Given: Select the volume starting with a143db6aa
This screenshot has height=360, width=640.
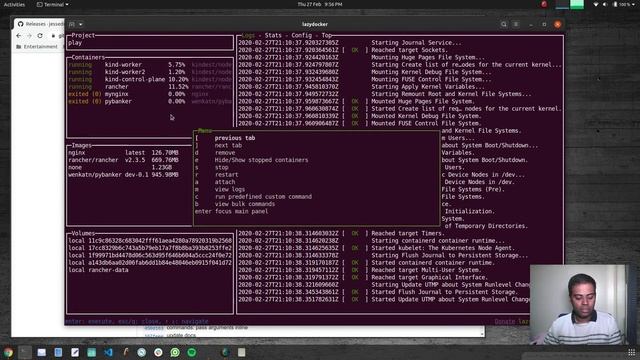Looking at the screenshot, I should pos(150,262).
